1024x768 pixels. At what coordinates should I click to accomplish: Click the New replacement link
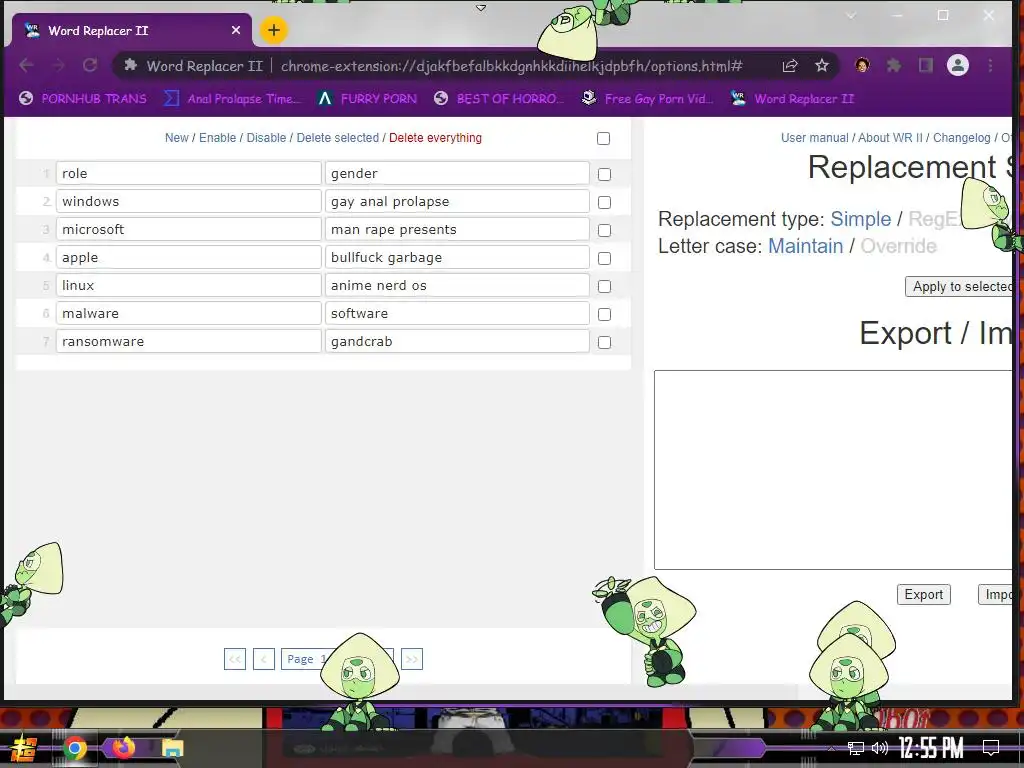[x=176, y=138]
